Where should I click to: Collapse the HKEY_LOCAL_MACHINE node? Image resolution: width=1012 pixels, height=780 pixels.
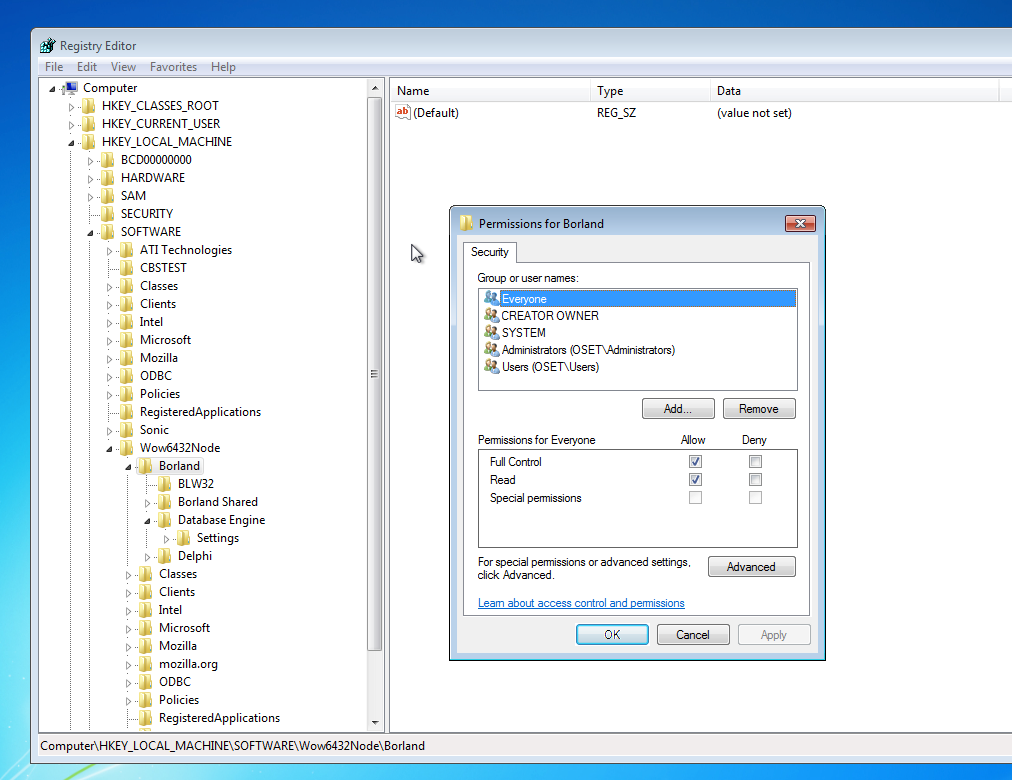click(71, 143)
